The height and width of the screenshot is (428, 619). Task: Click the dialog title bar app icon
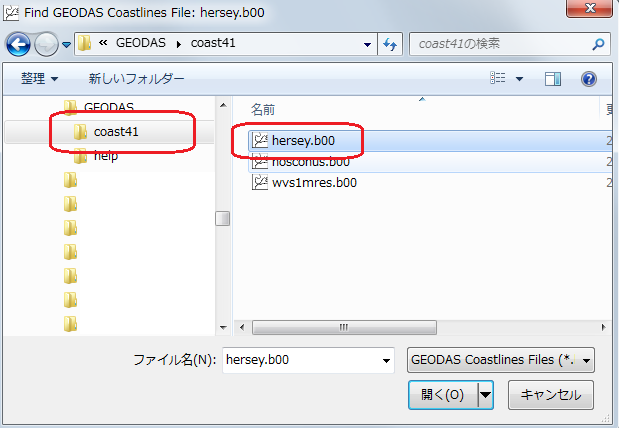(x=11, y=13)
